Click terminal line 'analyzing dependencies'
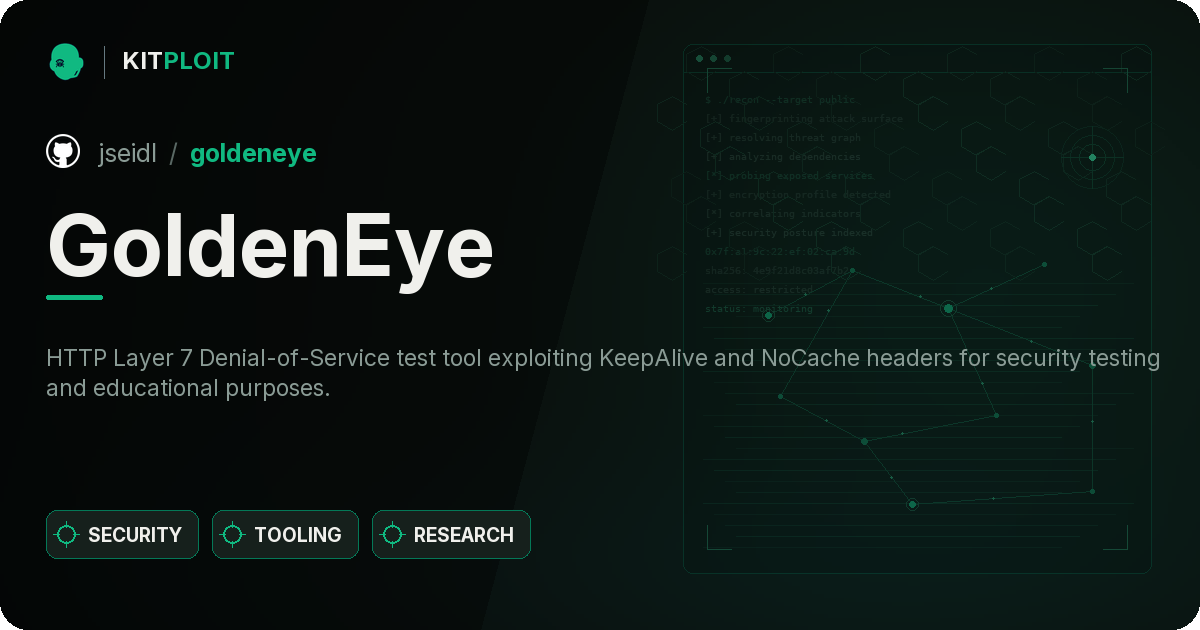This screenshot has width=1200, height=630. pos(783,157)
